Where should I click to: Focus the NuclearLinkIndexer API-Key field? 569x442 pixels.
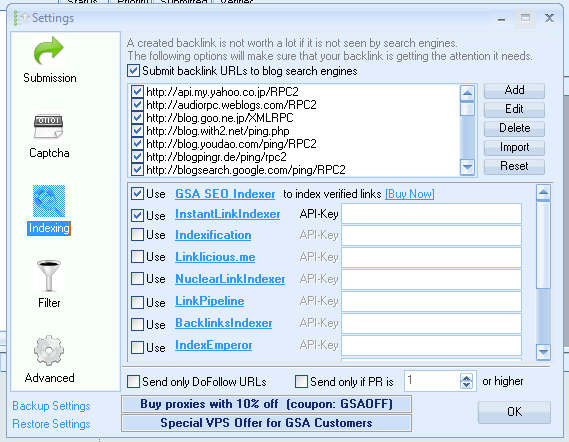(x=431, y=279)
